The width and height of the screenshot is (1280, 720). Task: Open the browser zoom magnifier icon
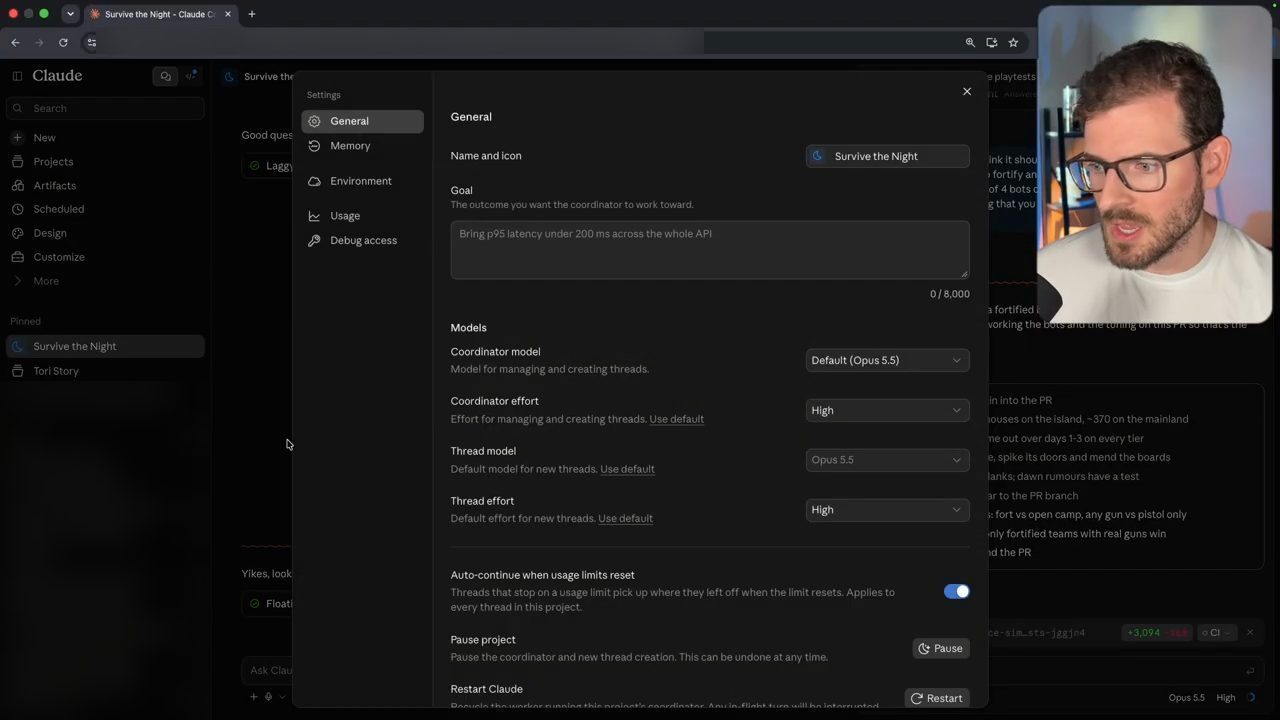pos(970,42)
